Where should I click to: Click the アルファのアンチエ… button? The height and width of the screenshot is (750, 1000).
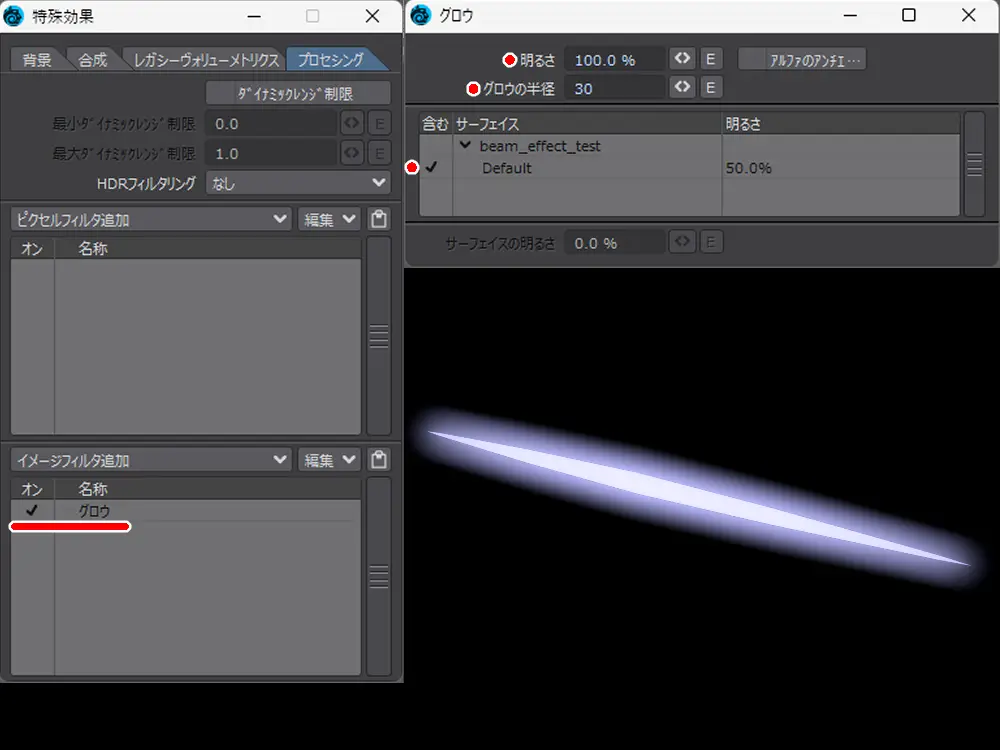tap(801, 59)
